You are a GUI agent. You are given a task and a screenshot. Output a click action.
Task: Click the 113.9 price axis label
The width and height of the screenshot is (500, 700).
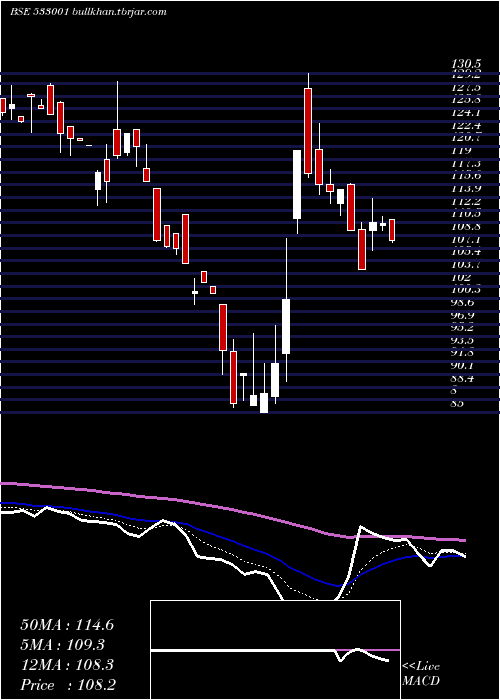(x=467, y=188)
